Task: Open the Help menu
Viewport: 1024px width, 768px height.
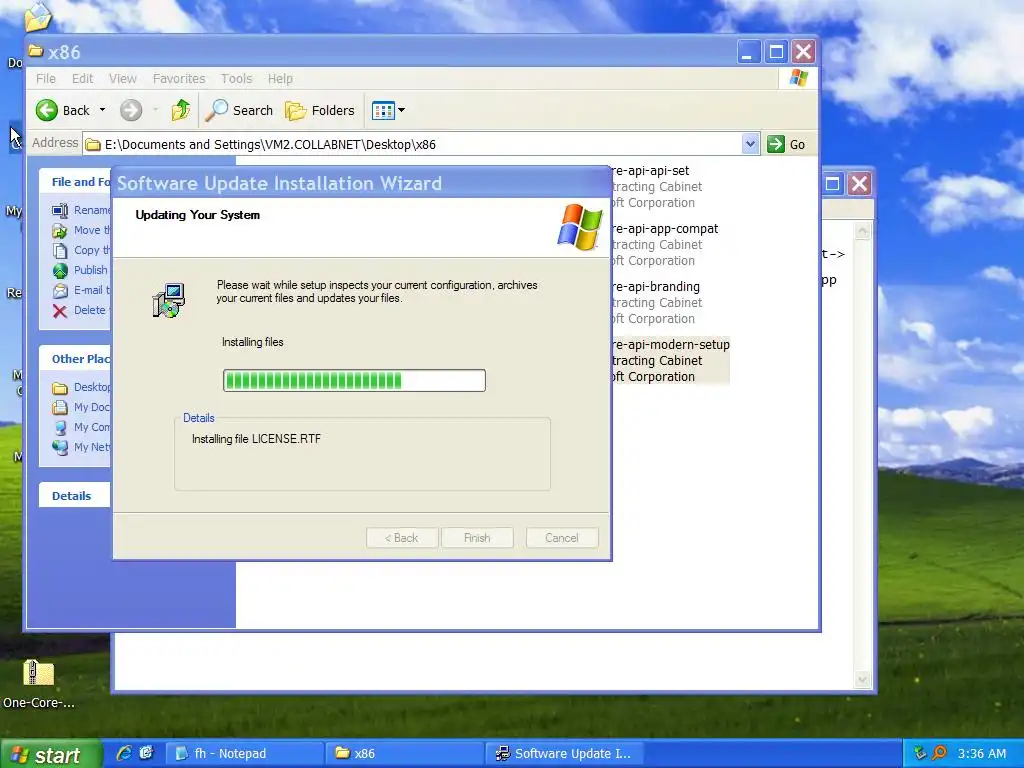Action: point(280,78)
